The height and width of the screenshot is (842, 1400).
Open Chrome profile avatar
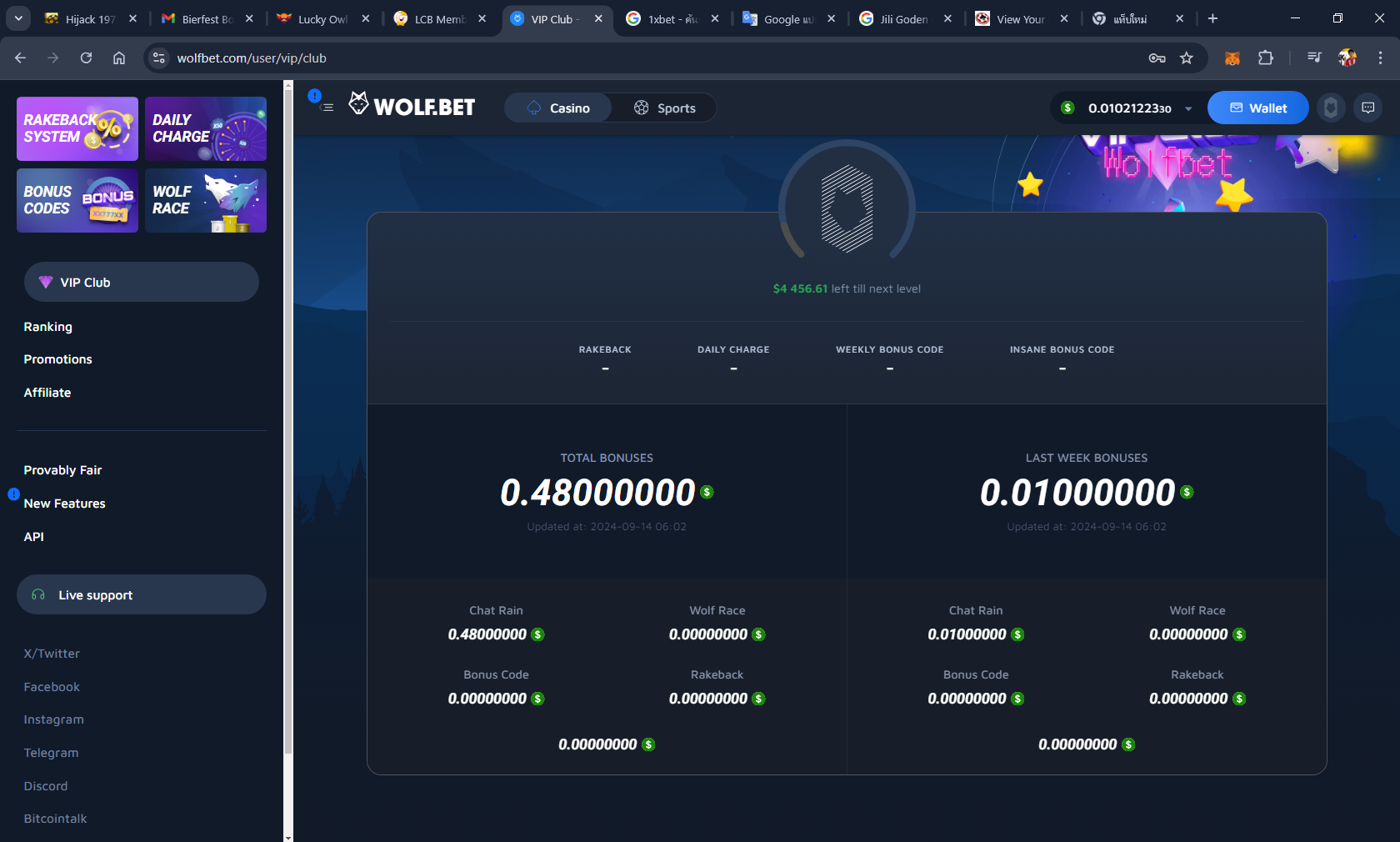(1347, 58)
